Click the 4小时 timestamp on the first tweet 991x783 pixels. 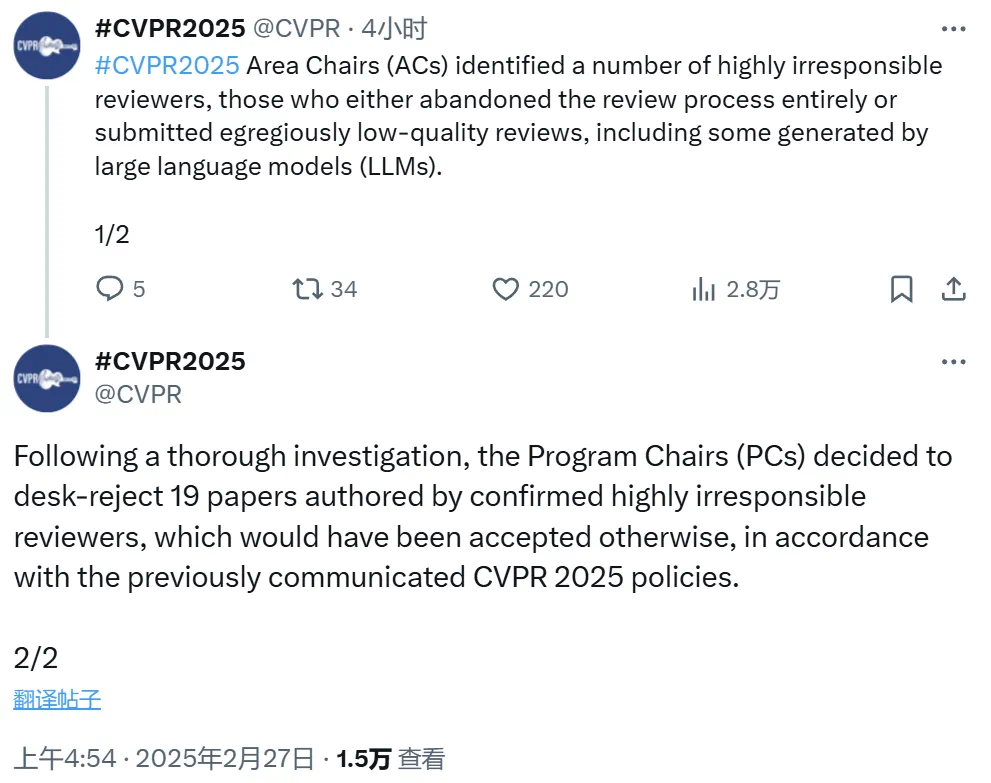[x=394, y=29]
